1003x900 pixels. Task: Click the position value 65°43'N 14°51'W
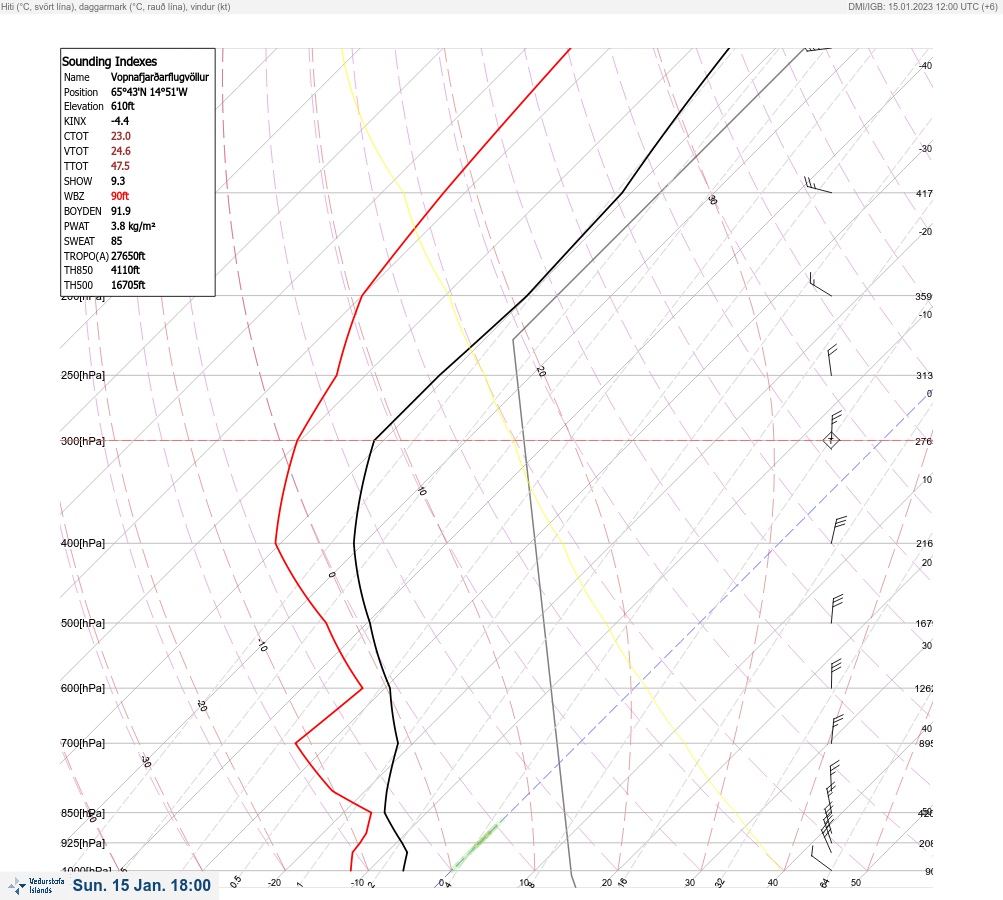(149, 92)
